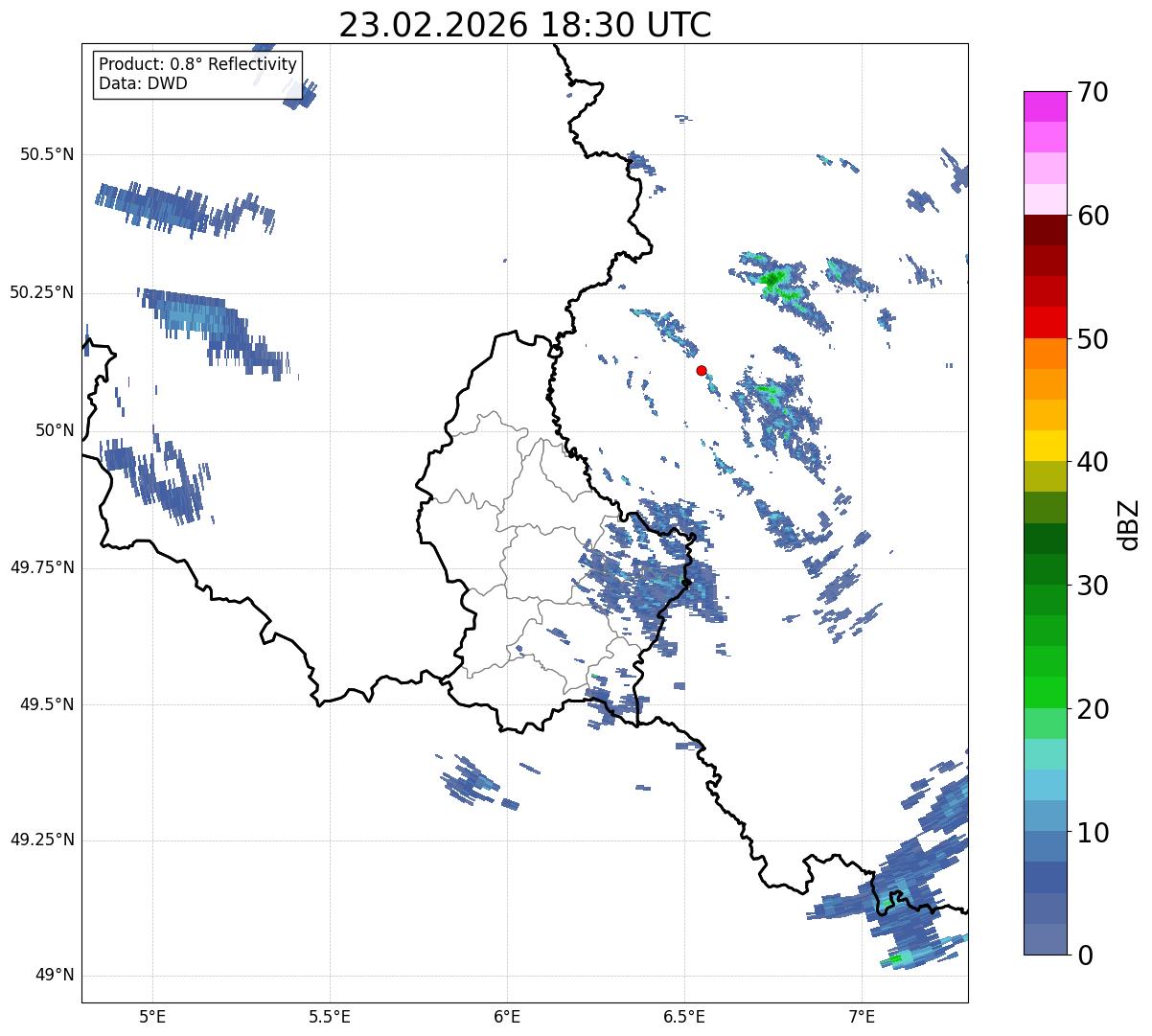Click the 49°N latitude label
This screenshot has width=1152, height=1036.
click(55, 976)
